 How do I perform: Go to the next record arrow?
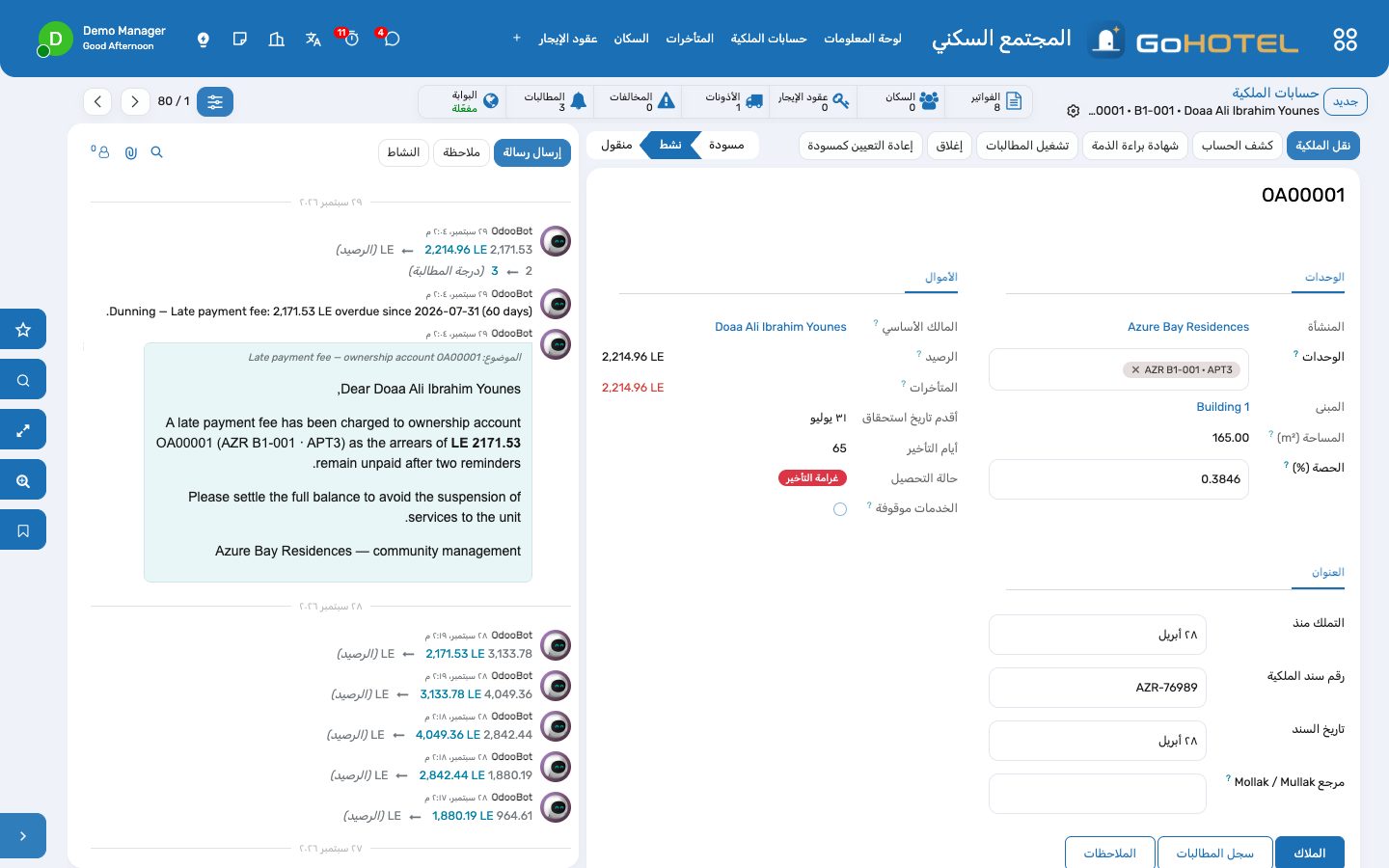(x=135, y=101)
